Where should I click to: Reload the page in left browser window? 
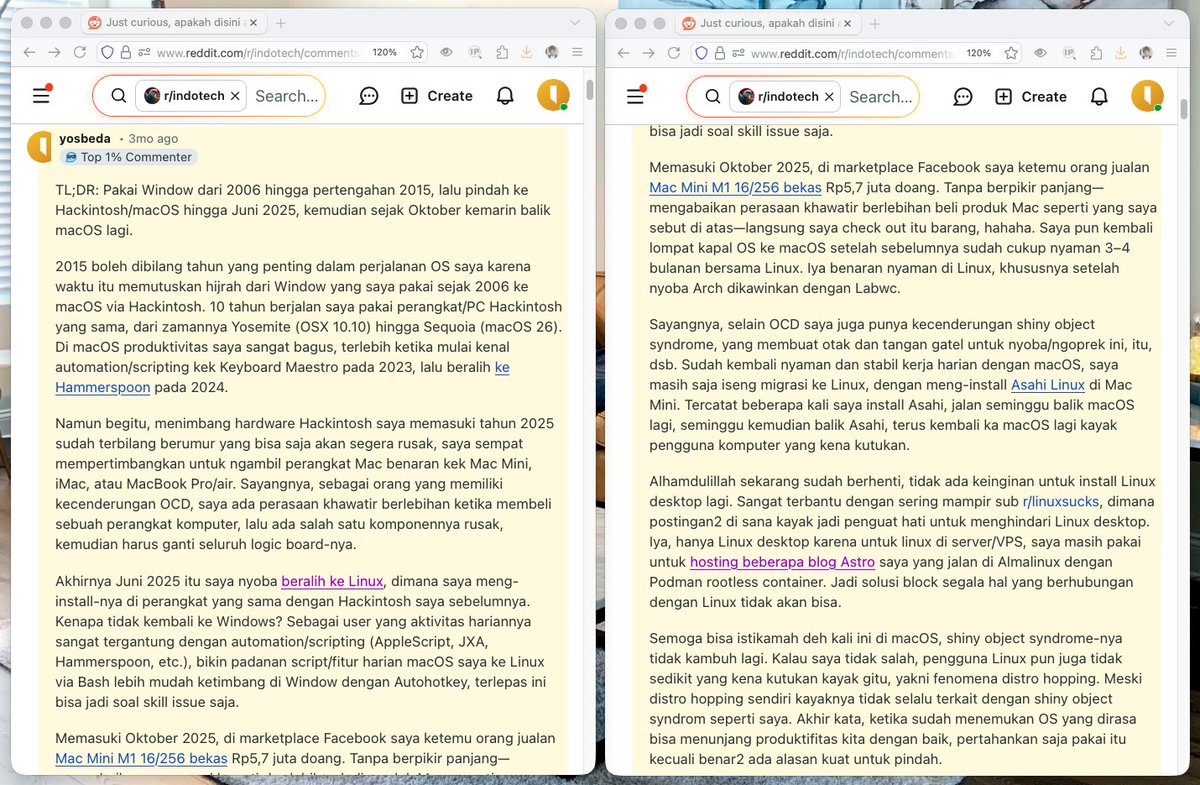pyautogui.click(x=80, y=52)
